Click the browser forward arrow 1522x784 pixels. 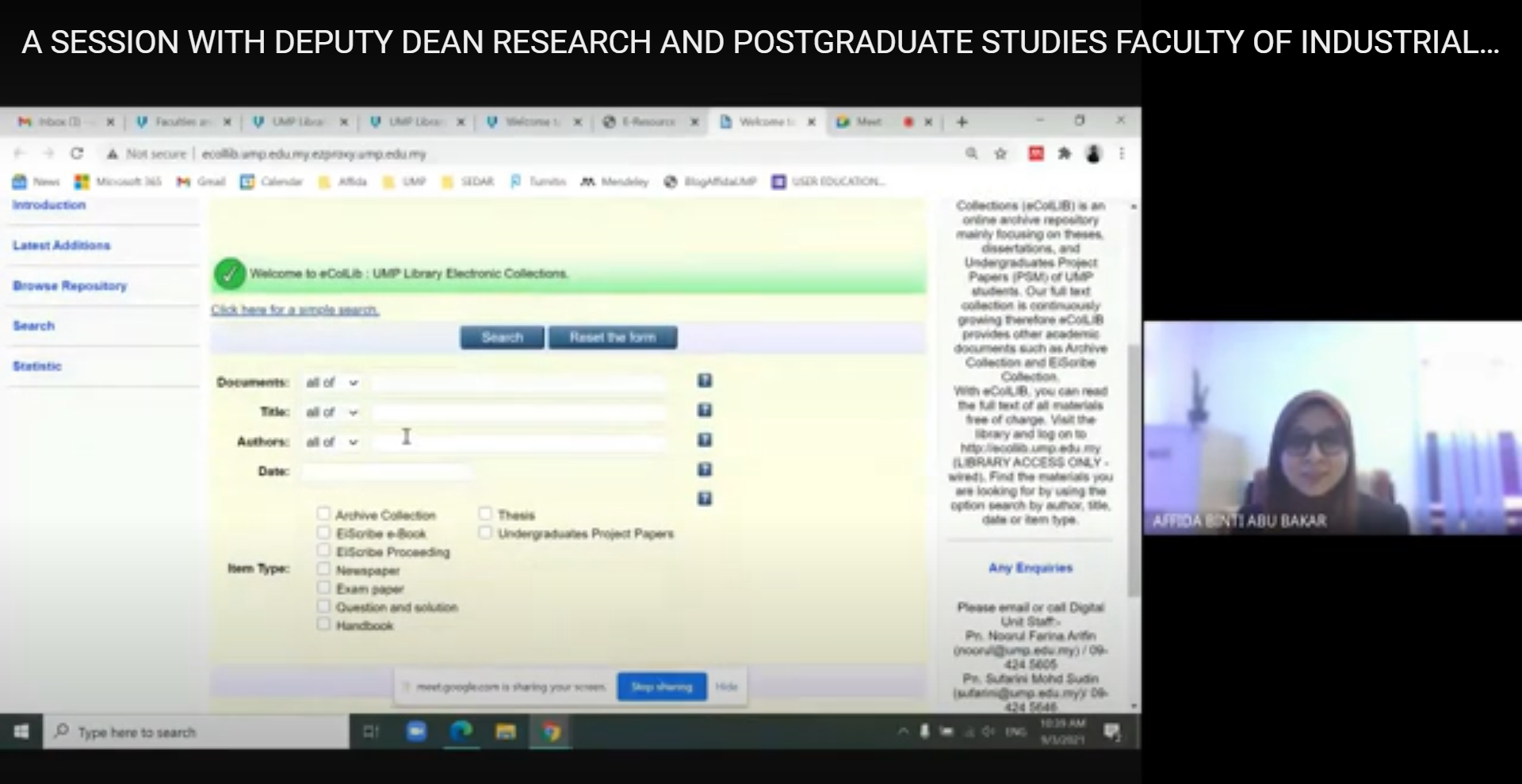tap(48, 154)
